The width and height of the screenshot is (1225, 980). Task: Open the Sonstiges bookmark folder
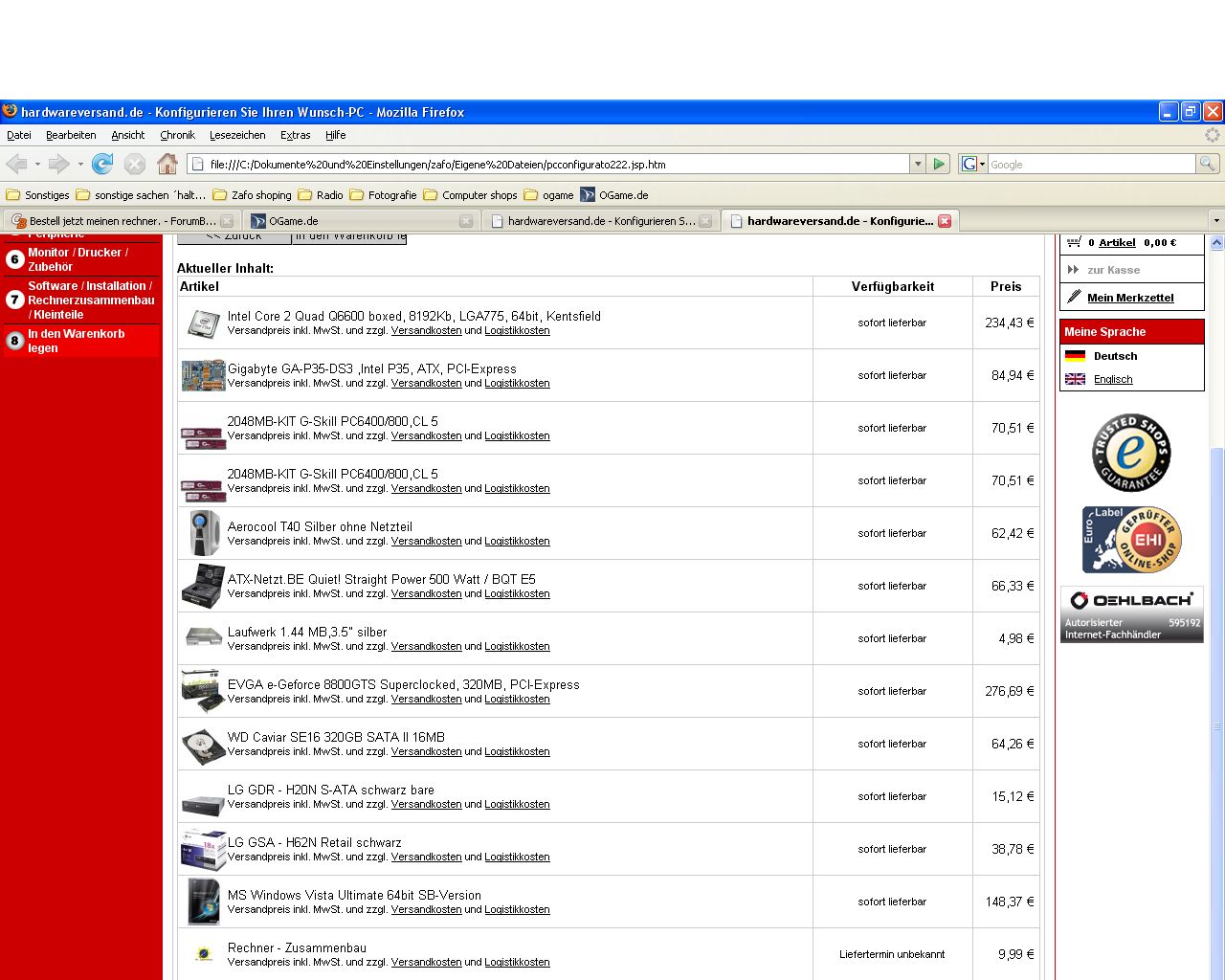pyautogui.click(x=38, y=195)
